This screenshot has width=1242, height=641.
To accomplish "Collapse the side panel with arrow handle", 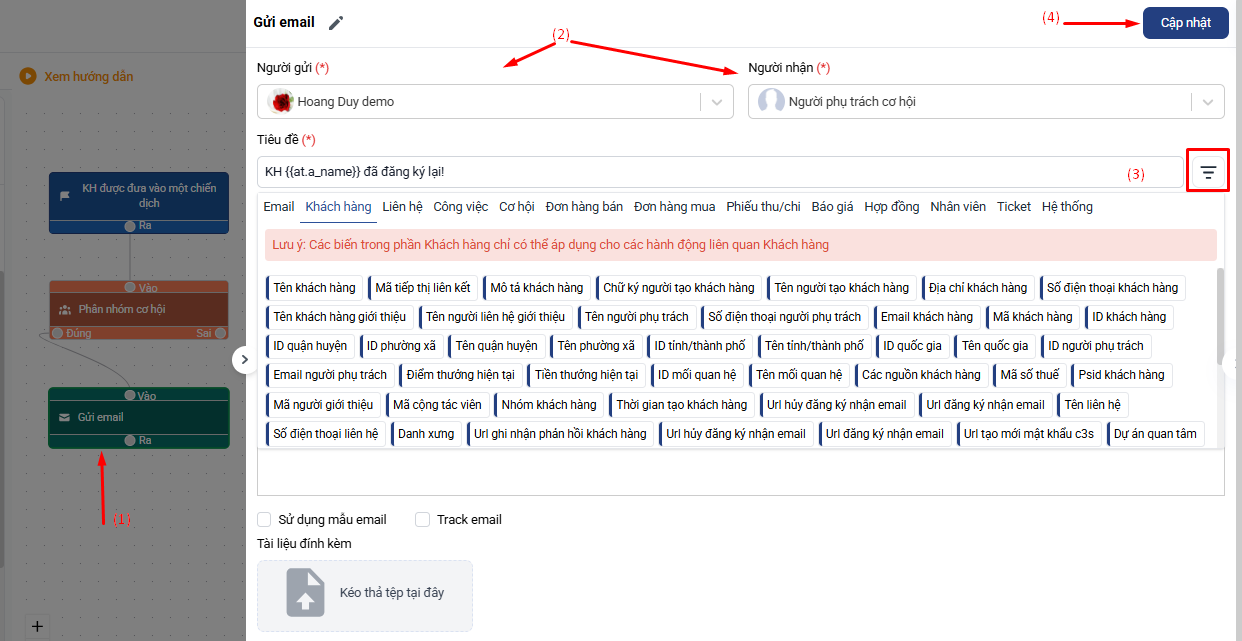I will pos(244,360).
